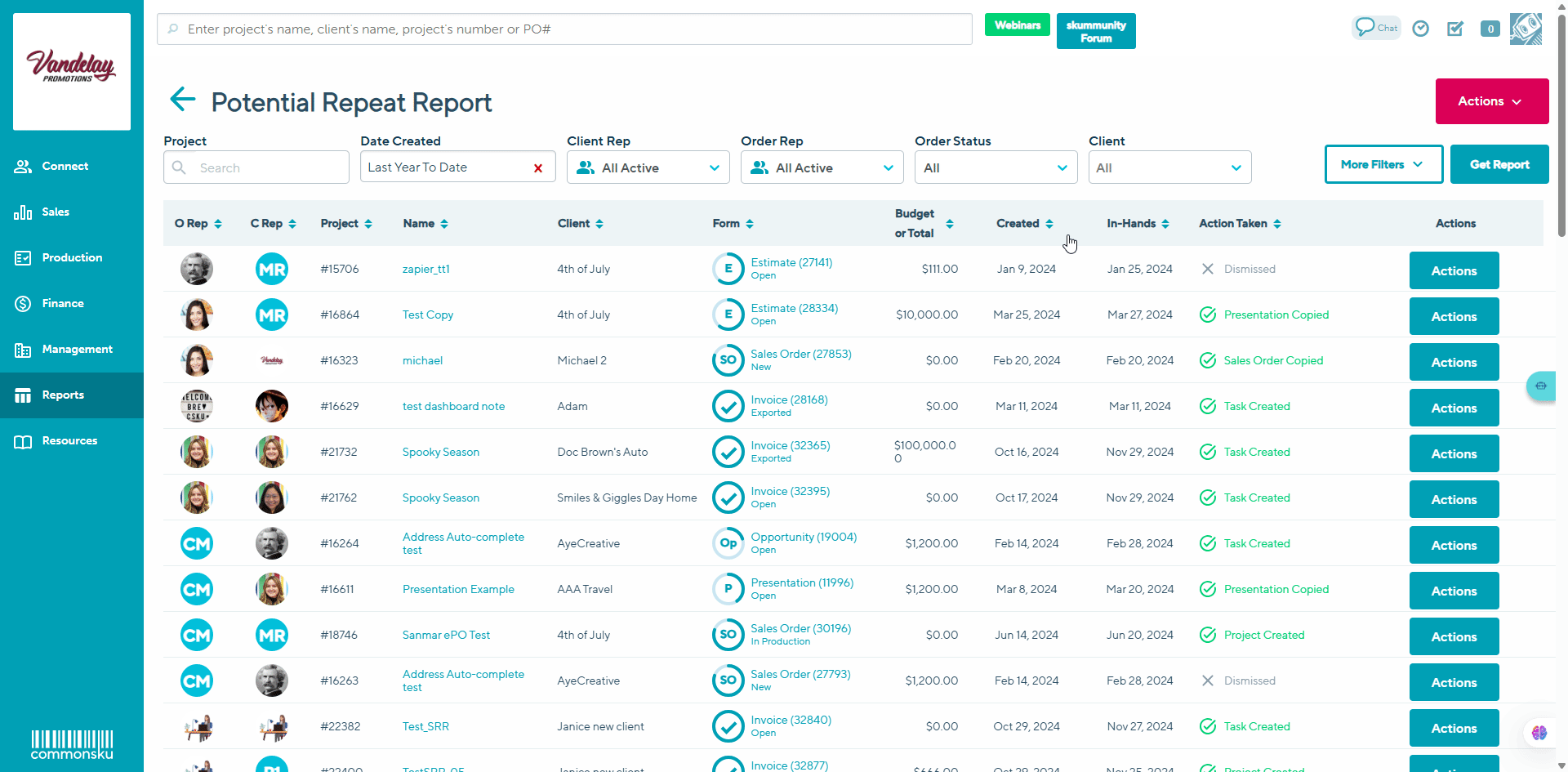Open the Chat bubble icon

(x=1375, y=28)
